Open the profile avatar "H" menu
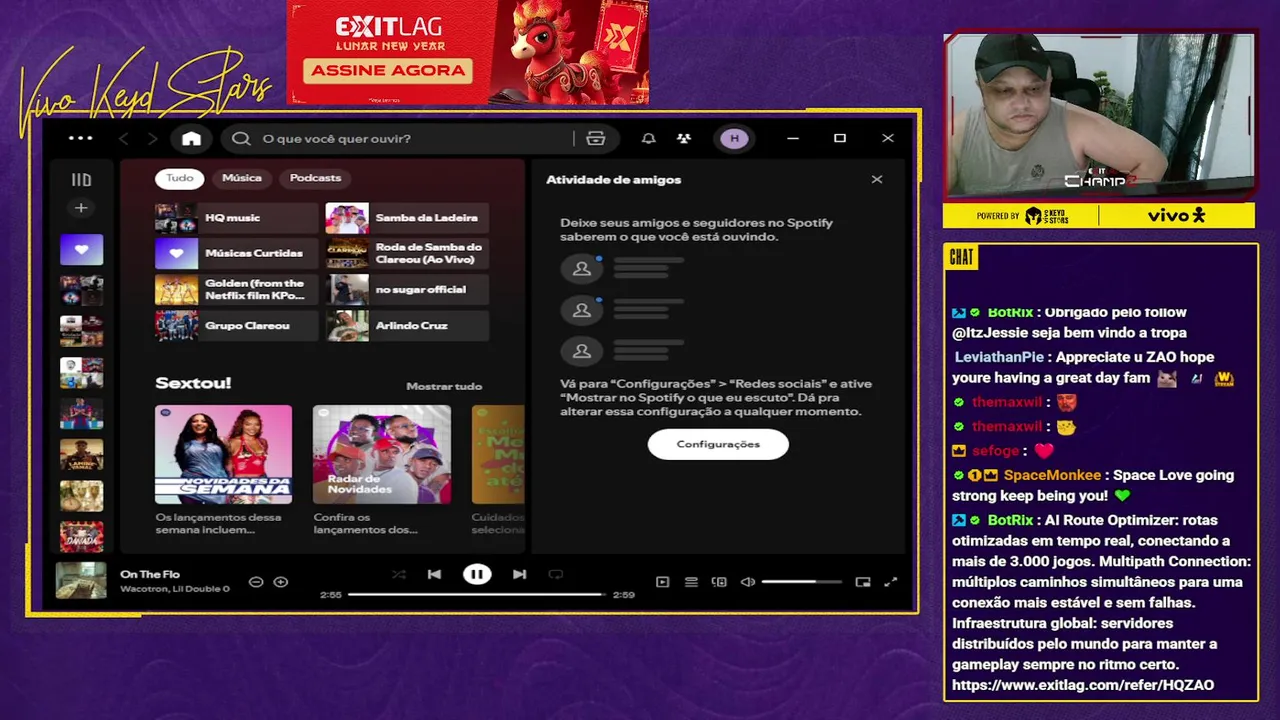Screen dimensions: 1280x720 734,138
